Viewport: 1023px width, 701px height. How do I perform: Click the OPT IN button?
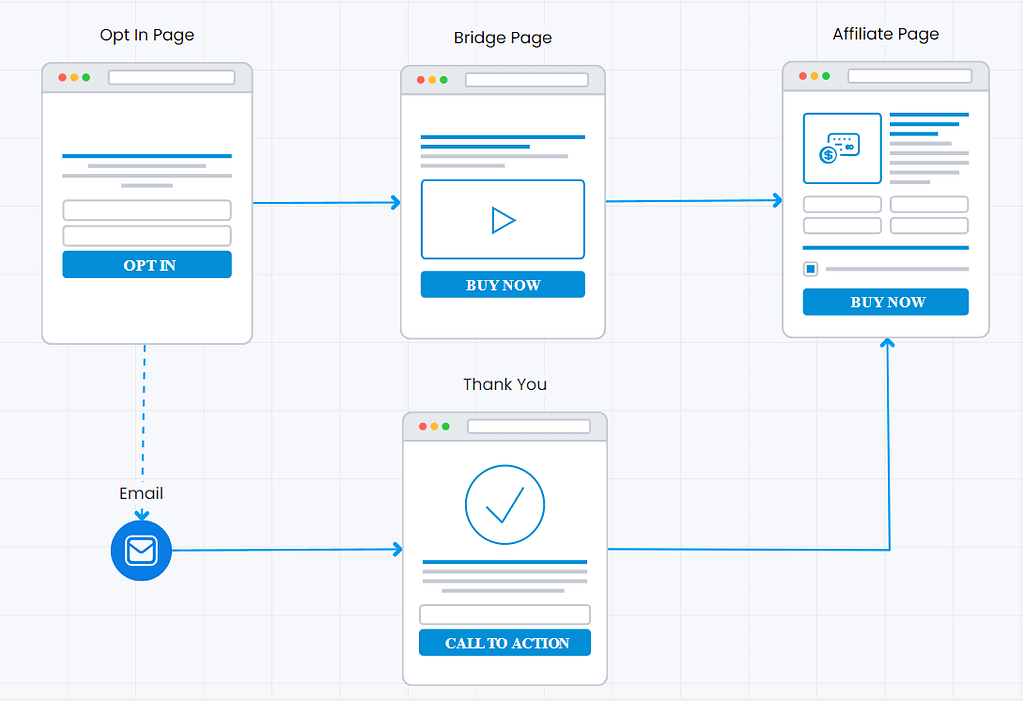point(147,264)
